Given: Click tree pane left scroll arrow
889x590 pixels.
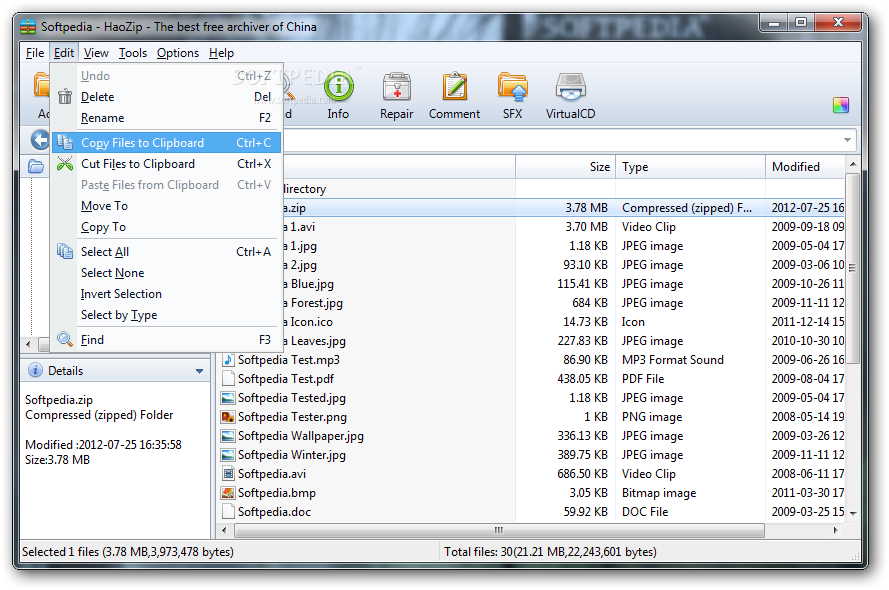Looking at the screenshot, I should pyautogui.click(x=28, y=344).
